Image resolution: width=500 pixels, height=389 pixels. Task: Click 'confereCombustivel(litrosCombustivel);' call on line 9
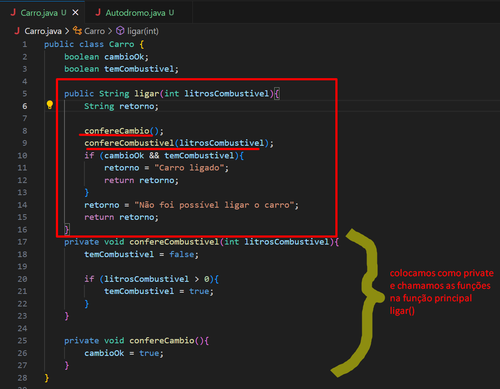tap(179, 143)
